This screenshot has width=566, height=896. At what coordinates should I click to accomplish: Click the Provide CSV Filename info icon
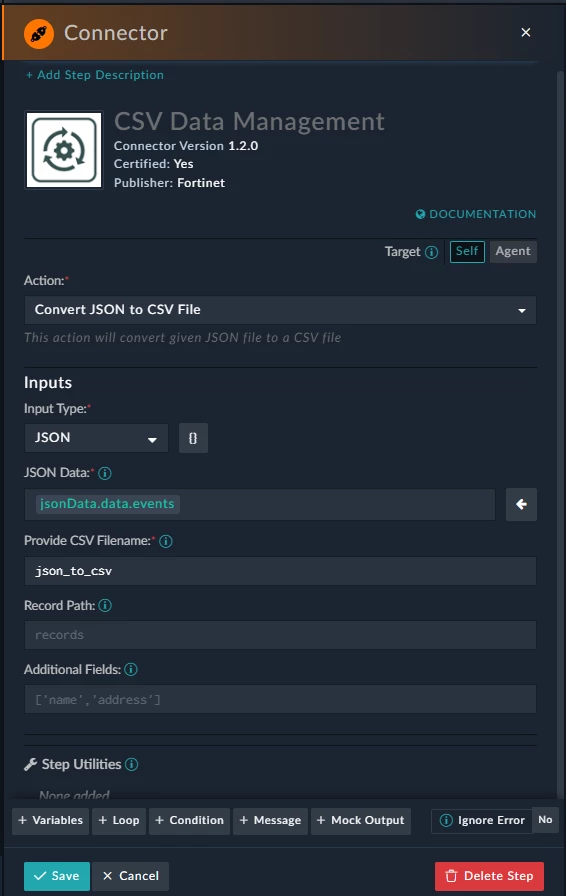(x=166, y=541)
